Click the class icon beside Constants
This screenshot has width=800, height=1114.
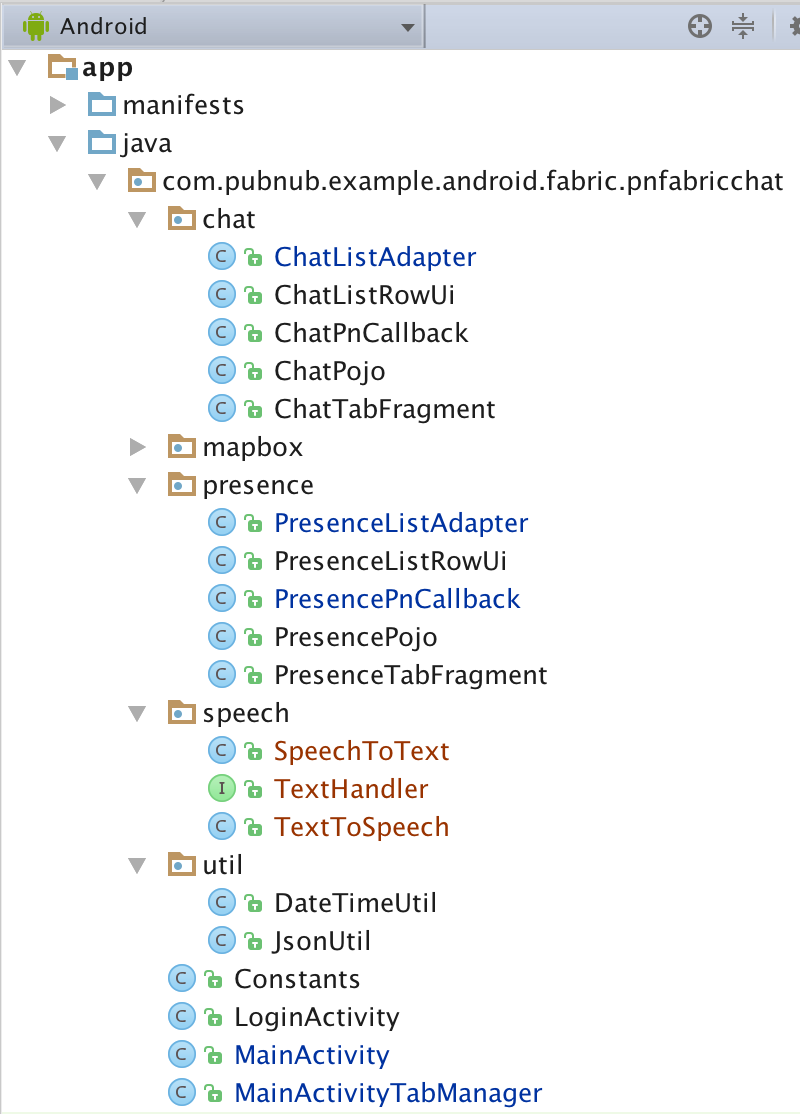(181, 978)
